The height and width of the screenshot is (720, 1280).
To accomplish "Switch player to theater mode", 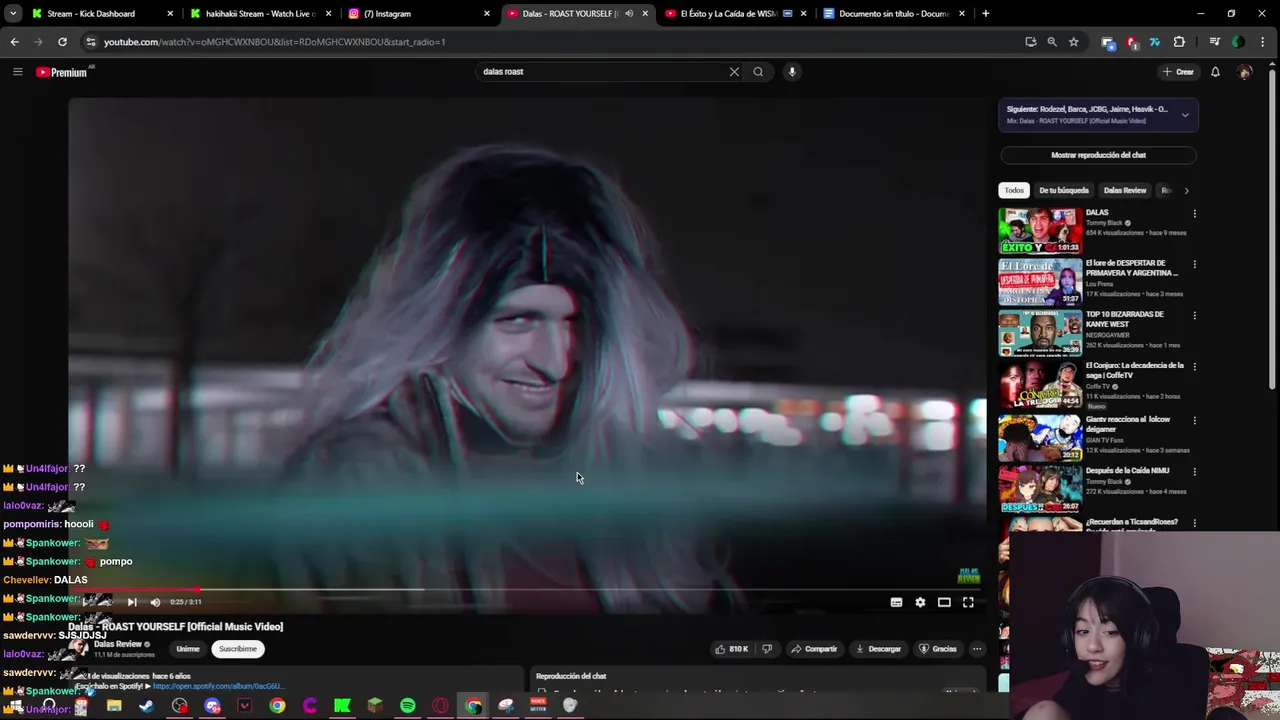I will tap(944, 602).
